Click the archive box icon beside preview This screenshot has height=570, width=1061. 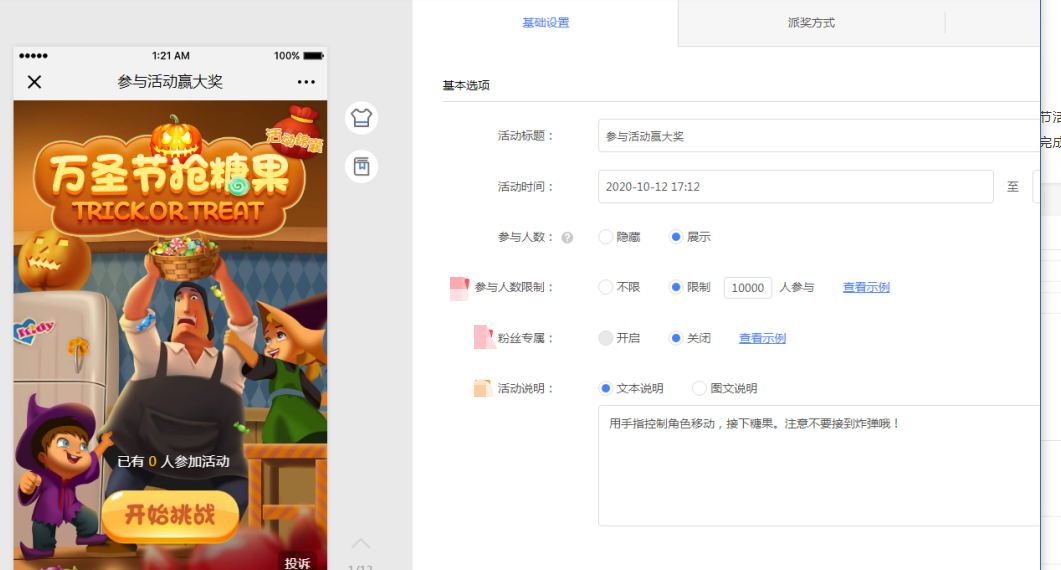click(361, 166)
